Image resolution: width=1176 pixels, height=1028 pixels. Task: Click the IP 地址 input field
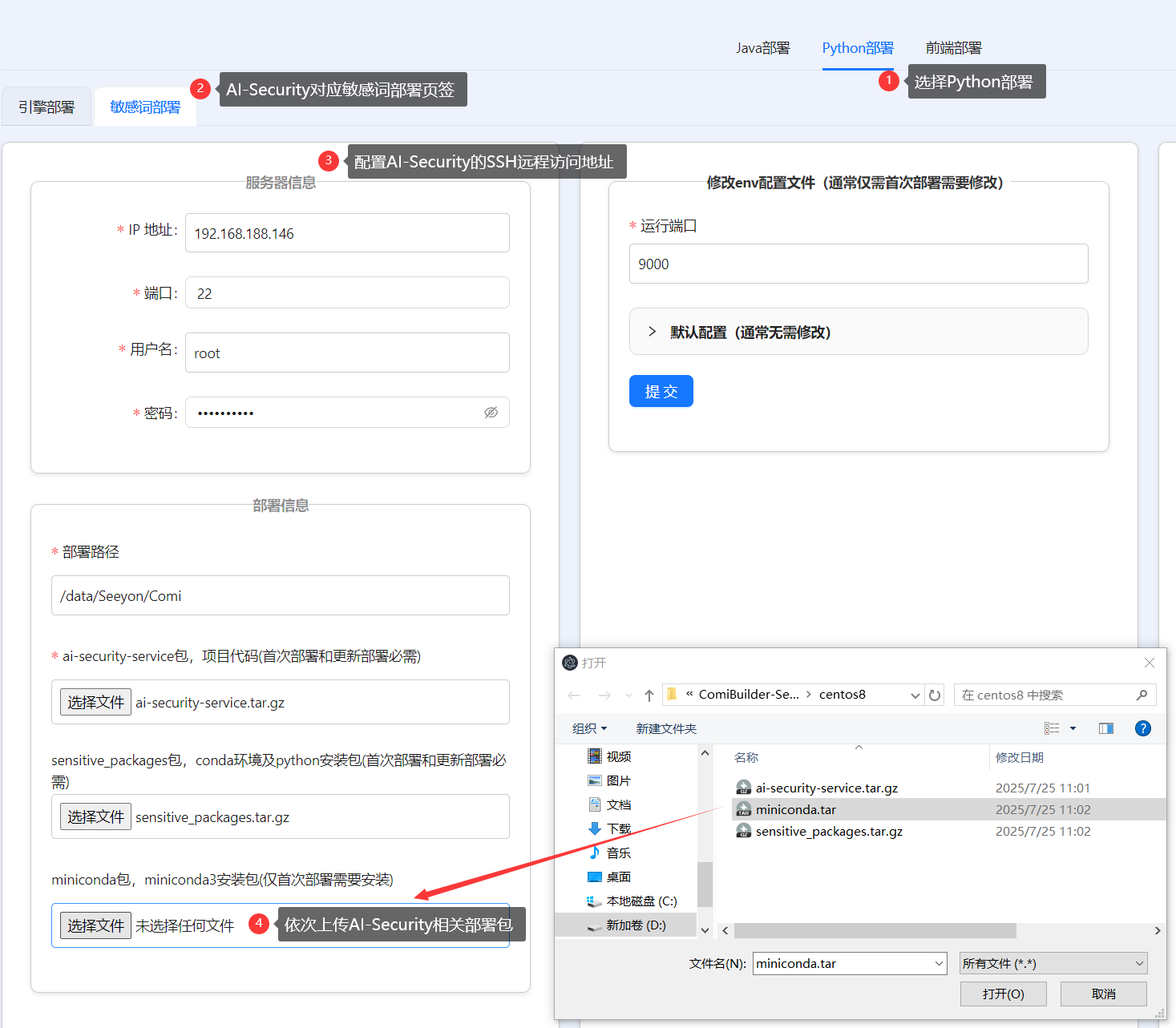(x=347, y=233)
